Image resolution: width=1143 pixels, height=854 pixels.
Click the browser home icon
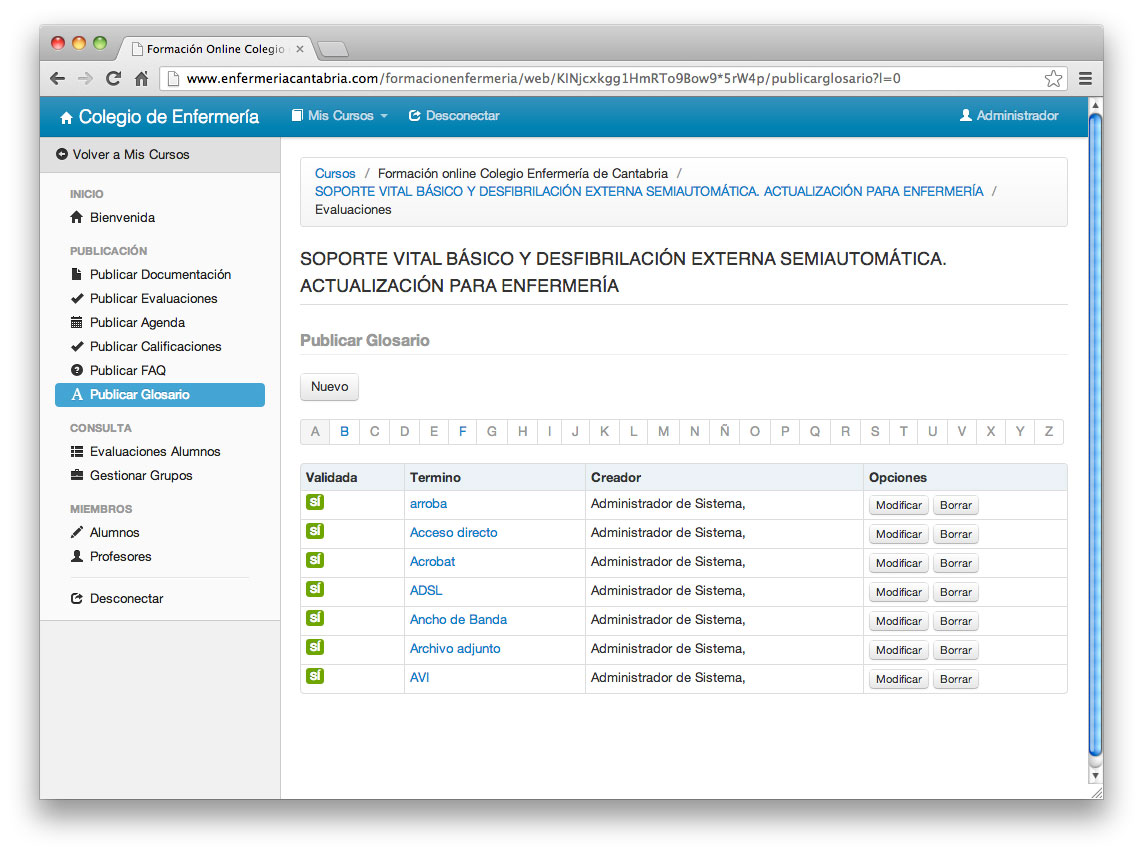(x=141, y=79)
